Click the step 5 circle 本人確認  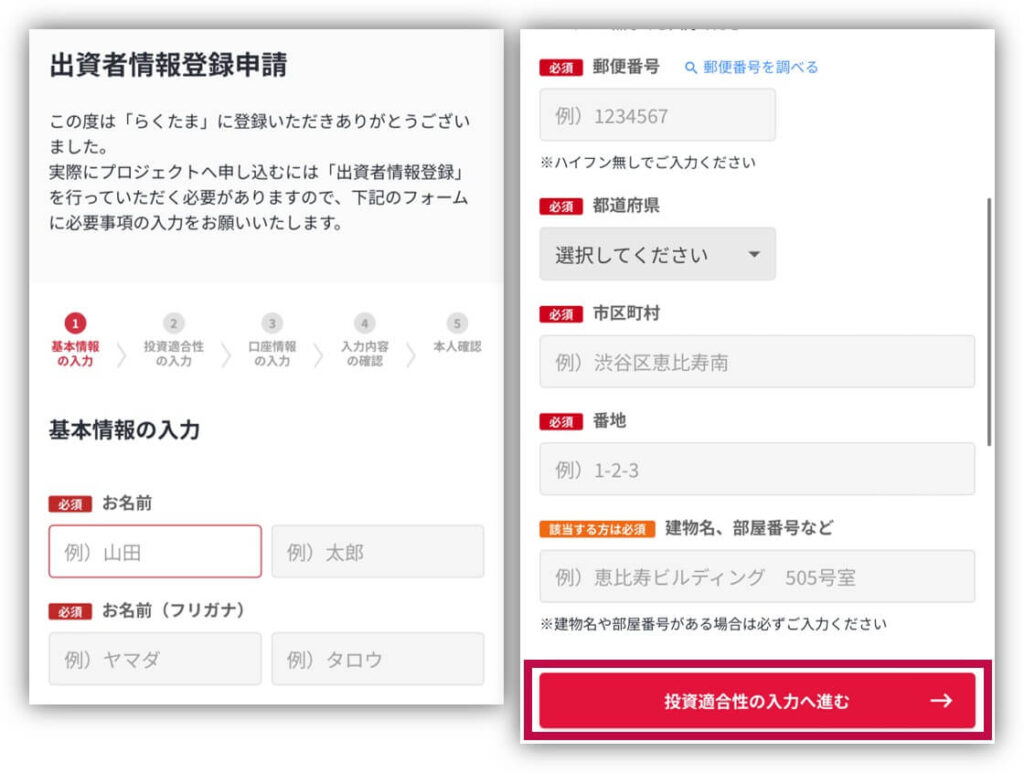point(457,323)
